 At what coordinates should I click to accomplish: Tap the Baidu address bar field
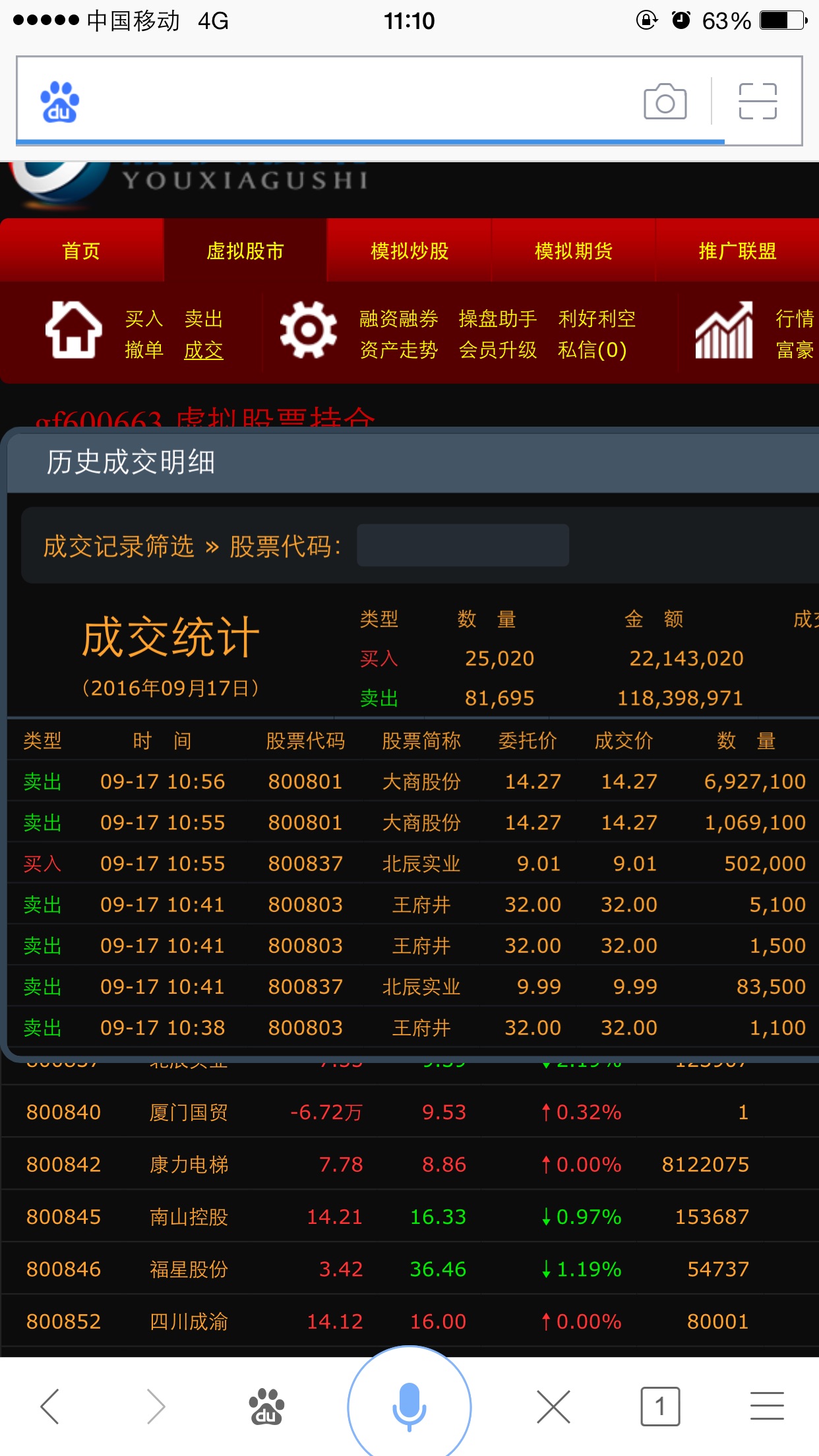click(x=356, y=102)
